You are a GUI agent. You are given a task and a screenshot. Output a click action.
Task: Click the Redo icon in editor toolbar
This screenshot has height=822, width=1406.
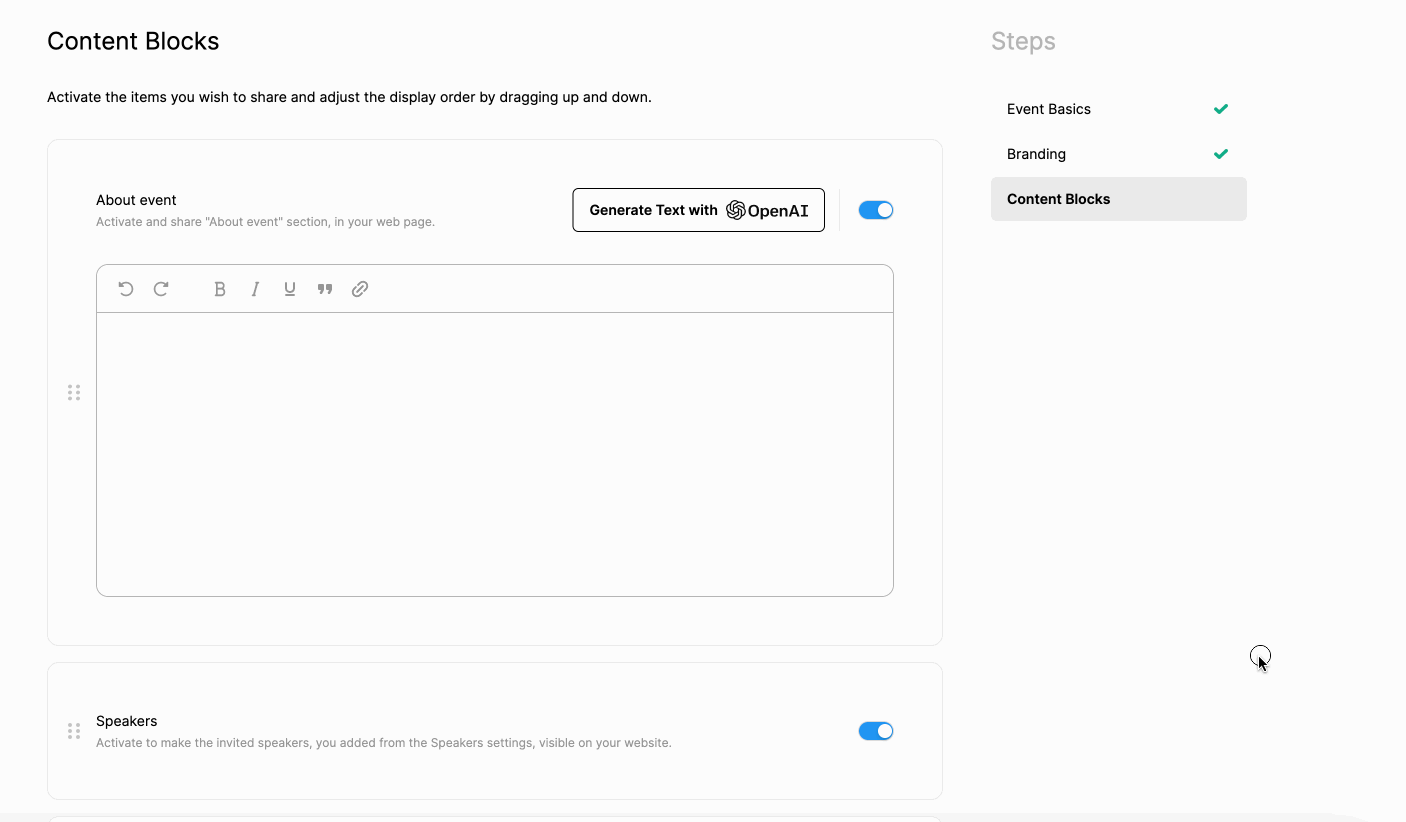point(161,289)
